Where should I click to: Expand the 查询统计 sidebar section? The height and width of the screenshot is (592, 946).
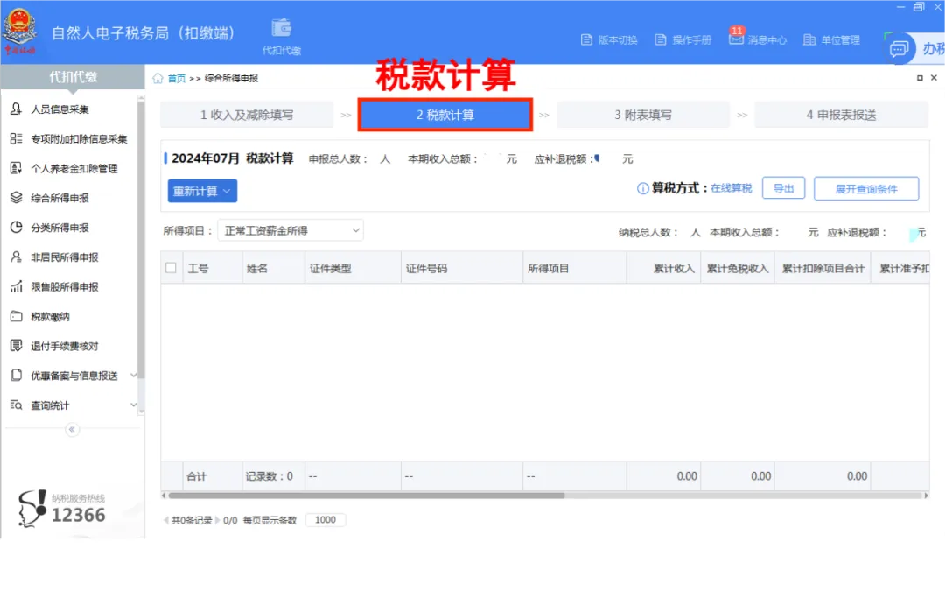click(x=72, y=406)
